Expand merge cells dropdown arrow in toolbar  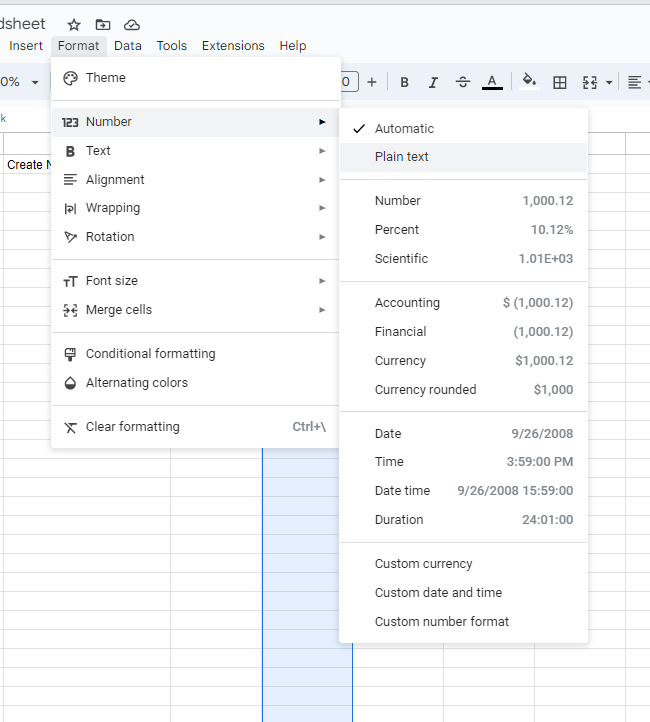609,83
